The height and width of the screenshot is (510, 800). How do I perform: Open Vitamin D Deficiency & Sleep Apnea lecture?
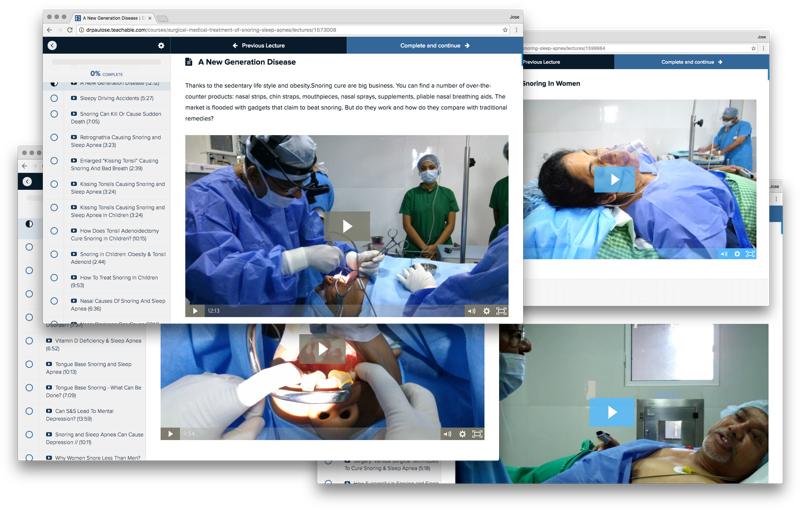94,345
